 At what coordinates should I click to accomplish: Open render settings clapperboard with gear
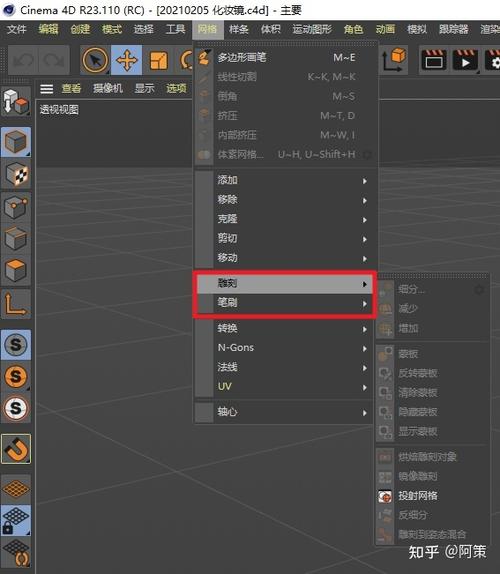pos(492,60)
